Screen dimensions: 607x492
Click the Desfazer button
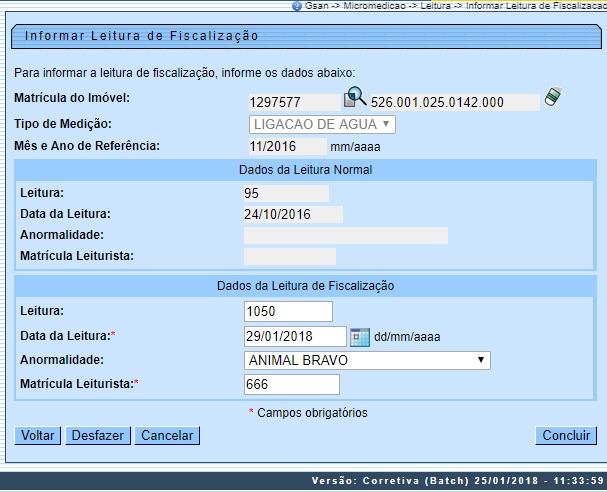[x=98, y=435]
